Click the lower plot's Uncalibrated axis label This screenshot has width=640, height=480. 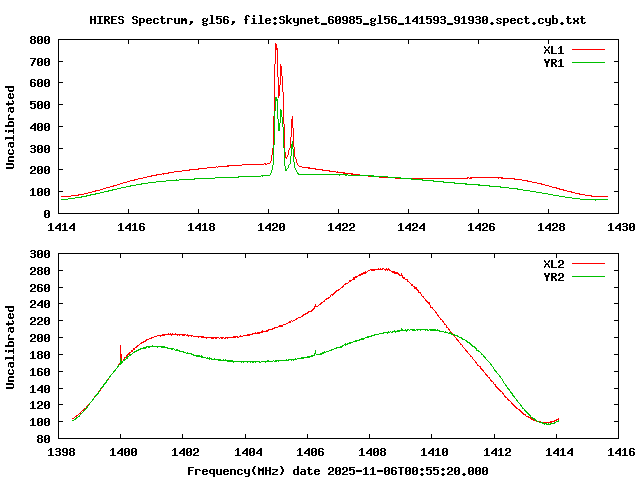[10, 347]
